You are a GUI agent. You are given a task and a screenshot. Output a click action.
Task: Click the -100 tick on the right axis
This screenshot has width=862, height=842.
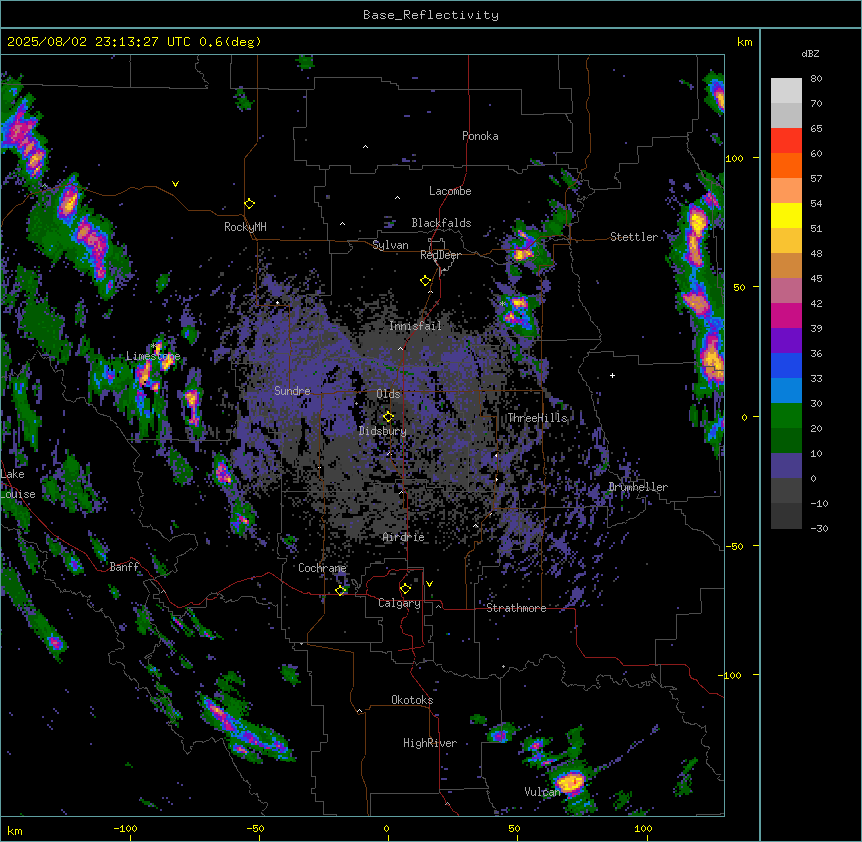pos(731,675)
